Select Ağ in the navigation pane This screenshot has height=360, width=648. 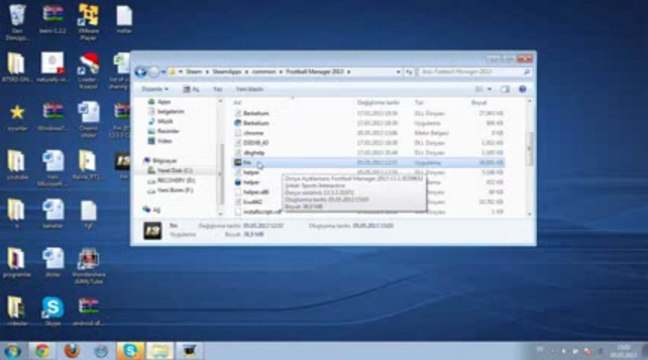coord(151,210)
